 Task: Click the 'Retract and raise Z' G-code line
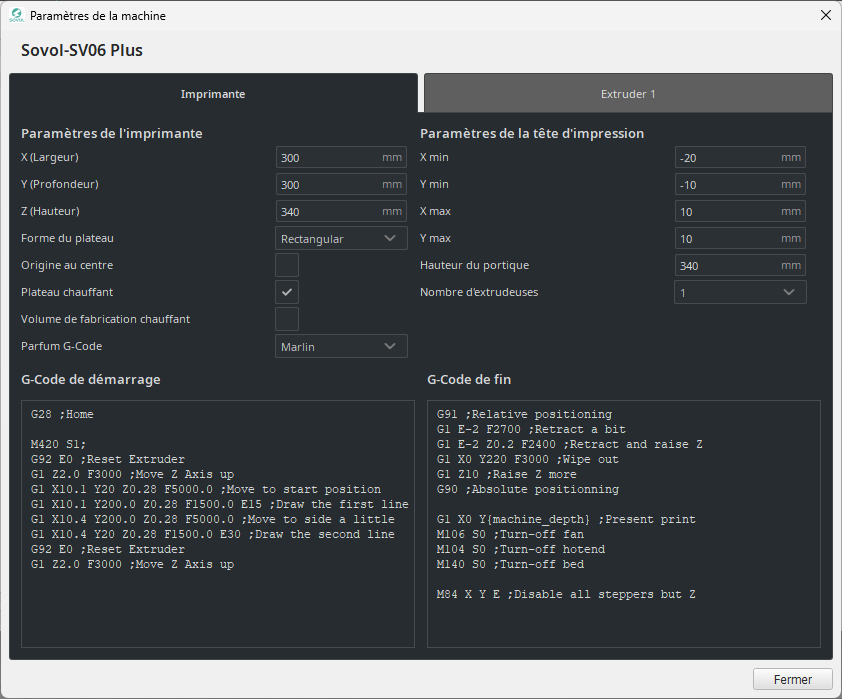coord(570,445)
